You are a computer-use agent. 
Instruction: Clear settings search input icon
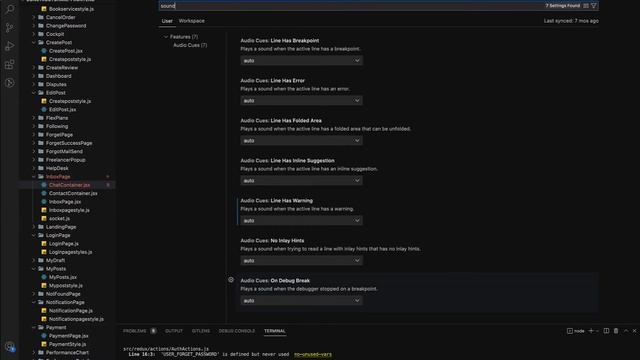[586, 6]
